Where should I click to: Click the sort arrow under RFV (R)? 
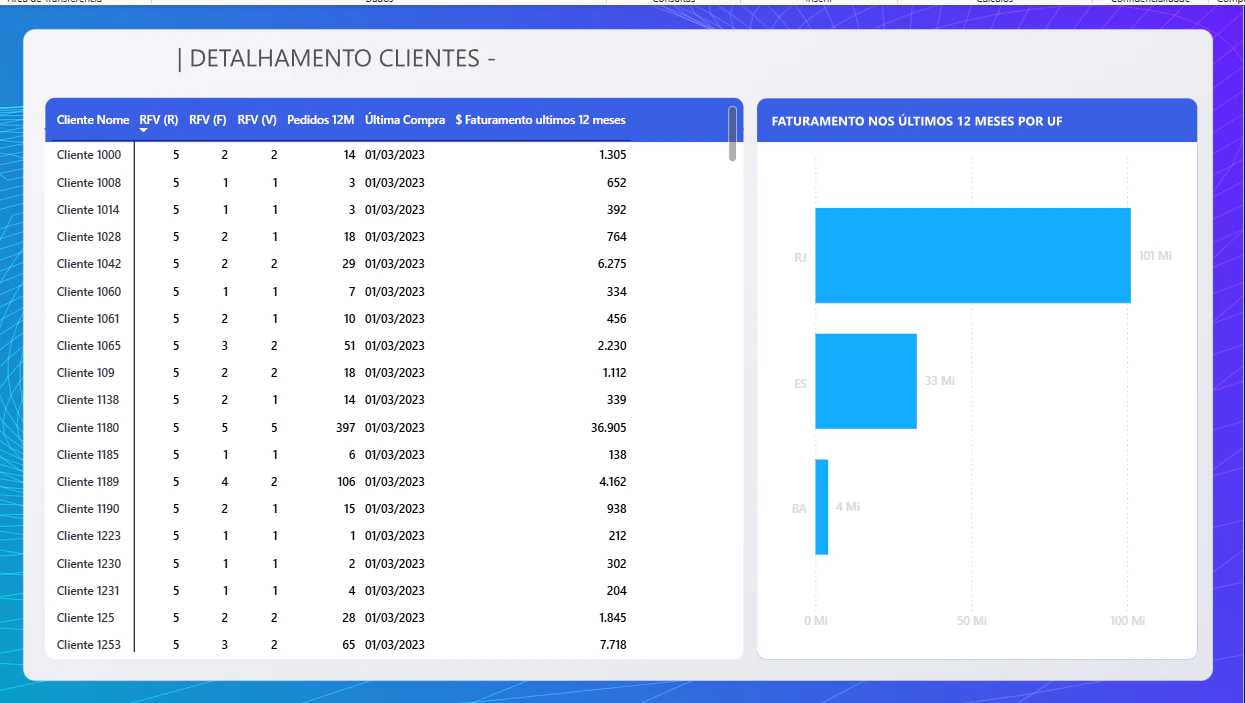click(x=144, y=131)
